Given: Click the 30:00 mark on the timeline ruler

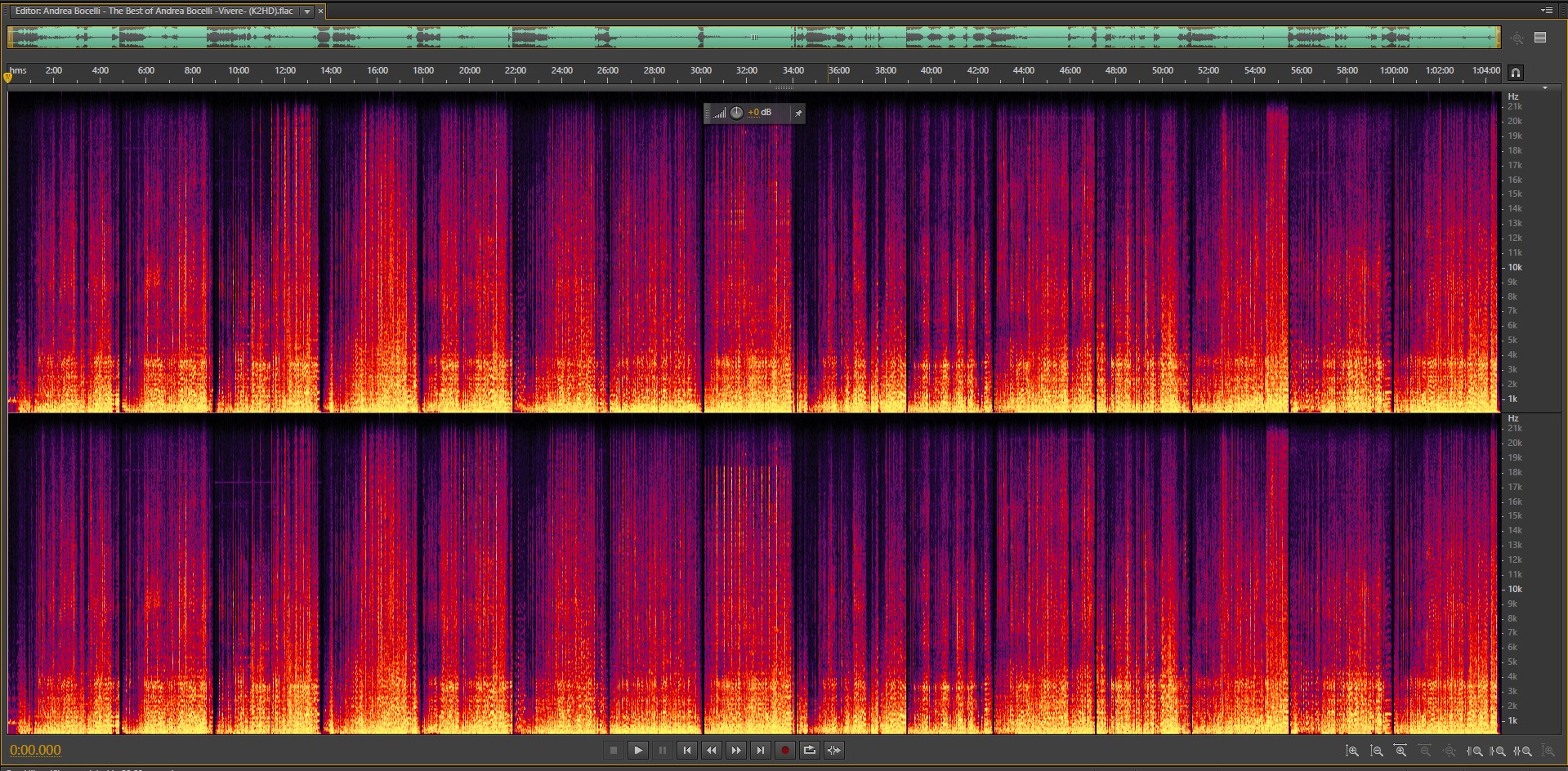Looking at the screenshot, I should (x=700, y=72).
